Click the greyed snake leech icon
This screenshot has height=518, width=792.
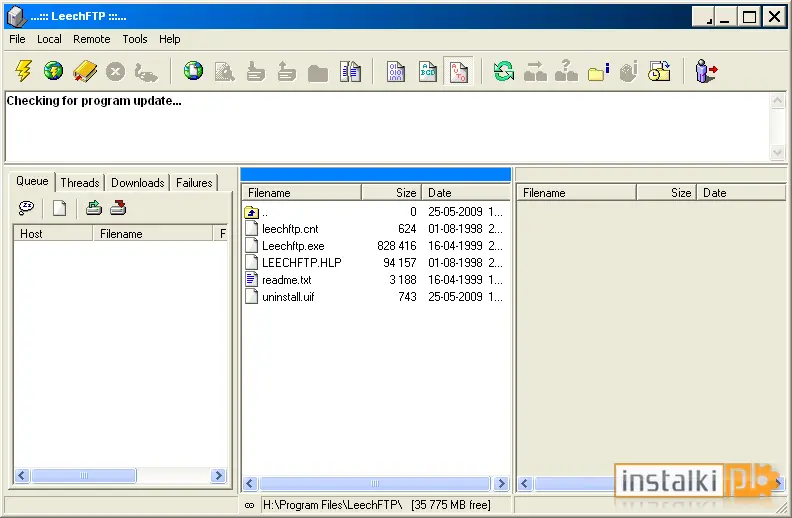point(146,72)
